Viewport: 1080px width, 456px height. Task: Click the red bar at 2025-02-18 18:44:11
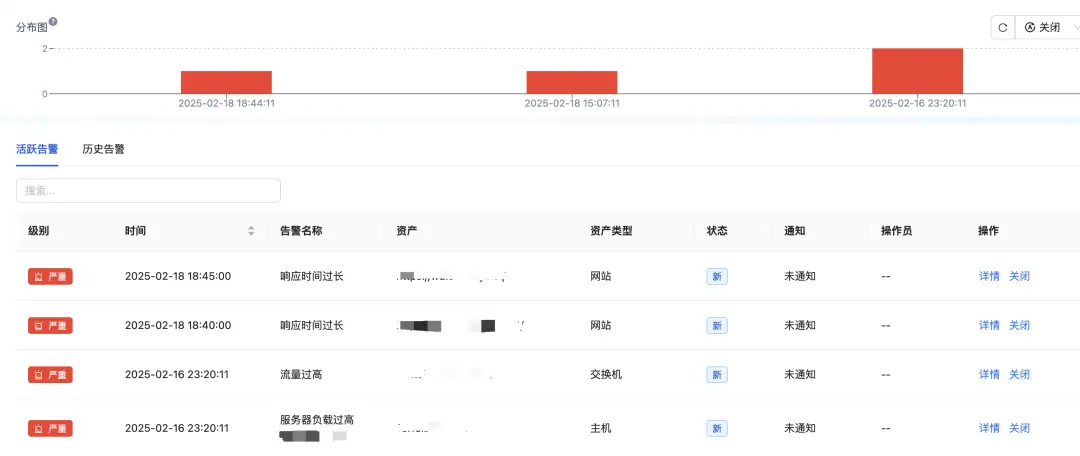[227, 82]
